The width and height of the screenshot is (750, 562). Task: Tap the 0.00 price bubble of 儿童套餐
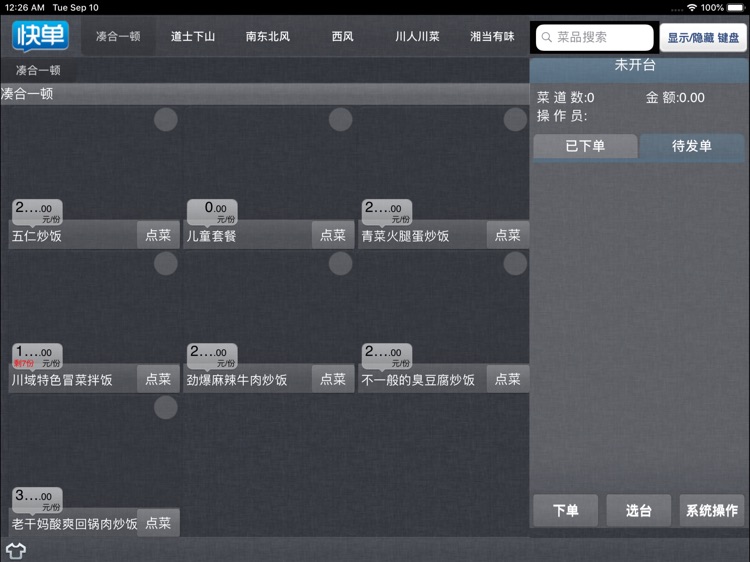[212, 212]
